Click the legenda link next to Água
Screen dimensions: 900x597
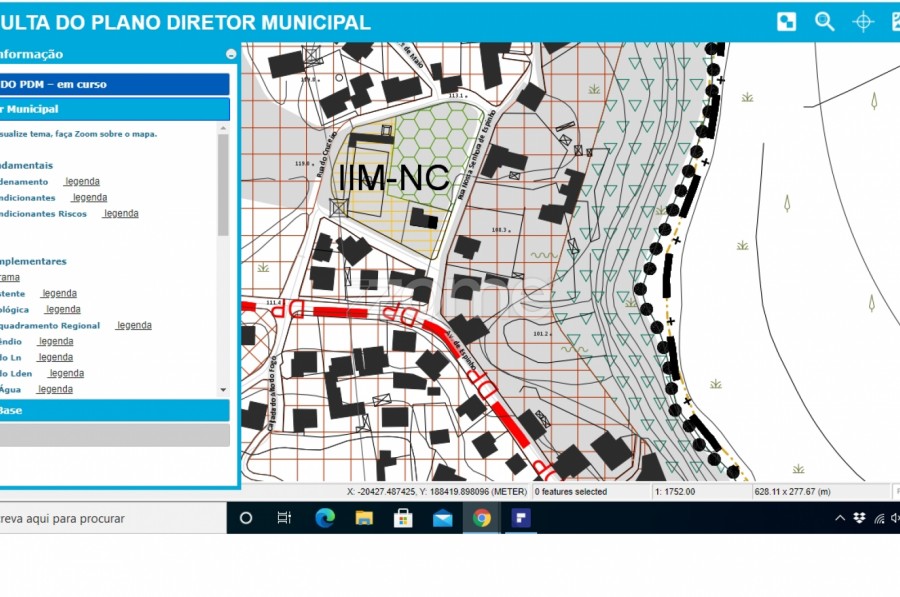pyautogui.click(x=55, y=389)
